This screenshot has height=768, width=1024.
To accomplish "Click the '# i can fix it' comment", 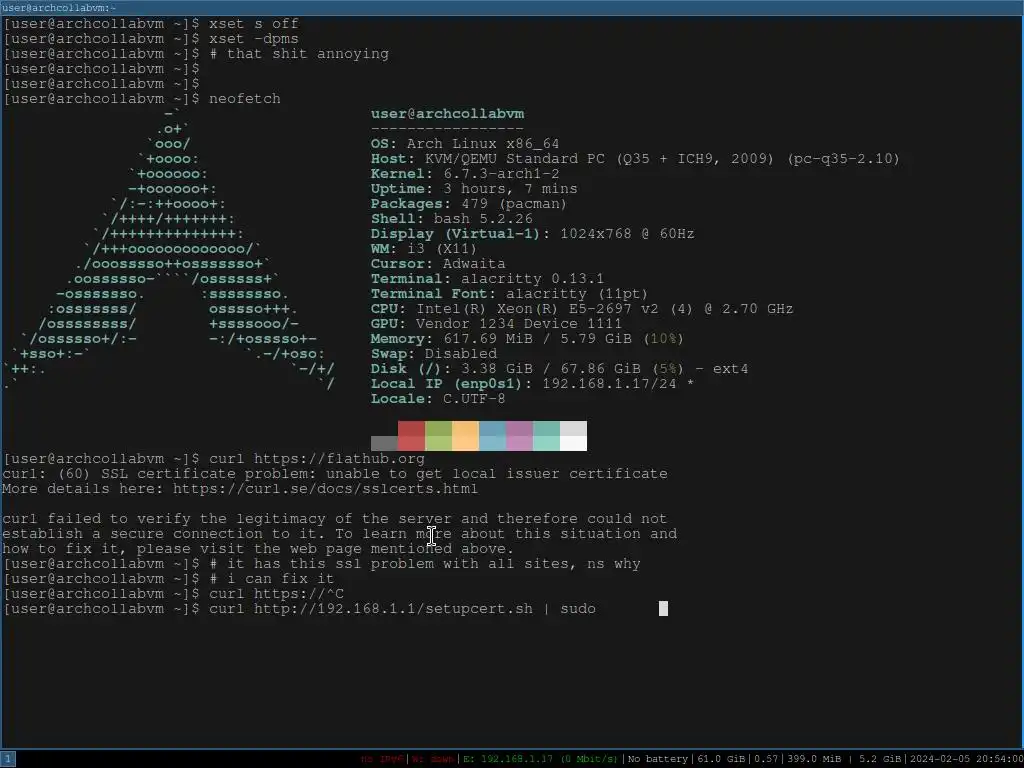I will pos(271,579).
